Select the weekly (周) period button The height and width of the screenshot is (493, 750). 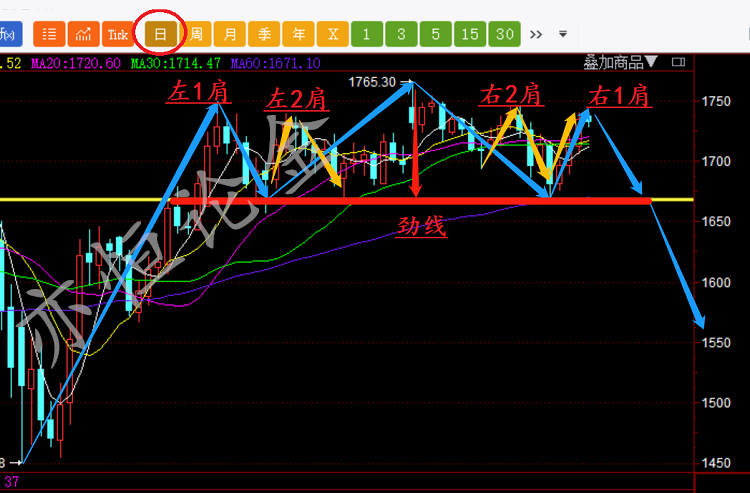[196, 34]
